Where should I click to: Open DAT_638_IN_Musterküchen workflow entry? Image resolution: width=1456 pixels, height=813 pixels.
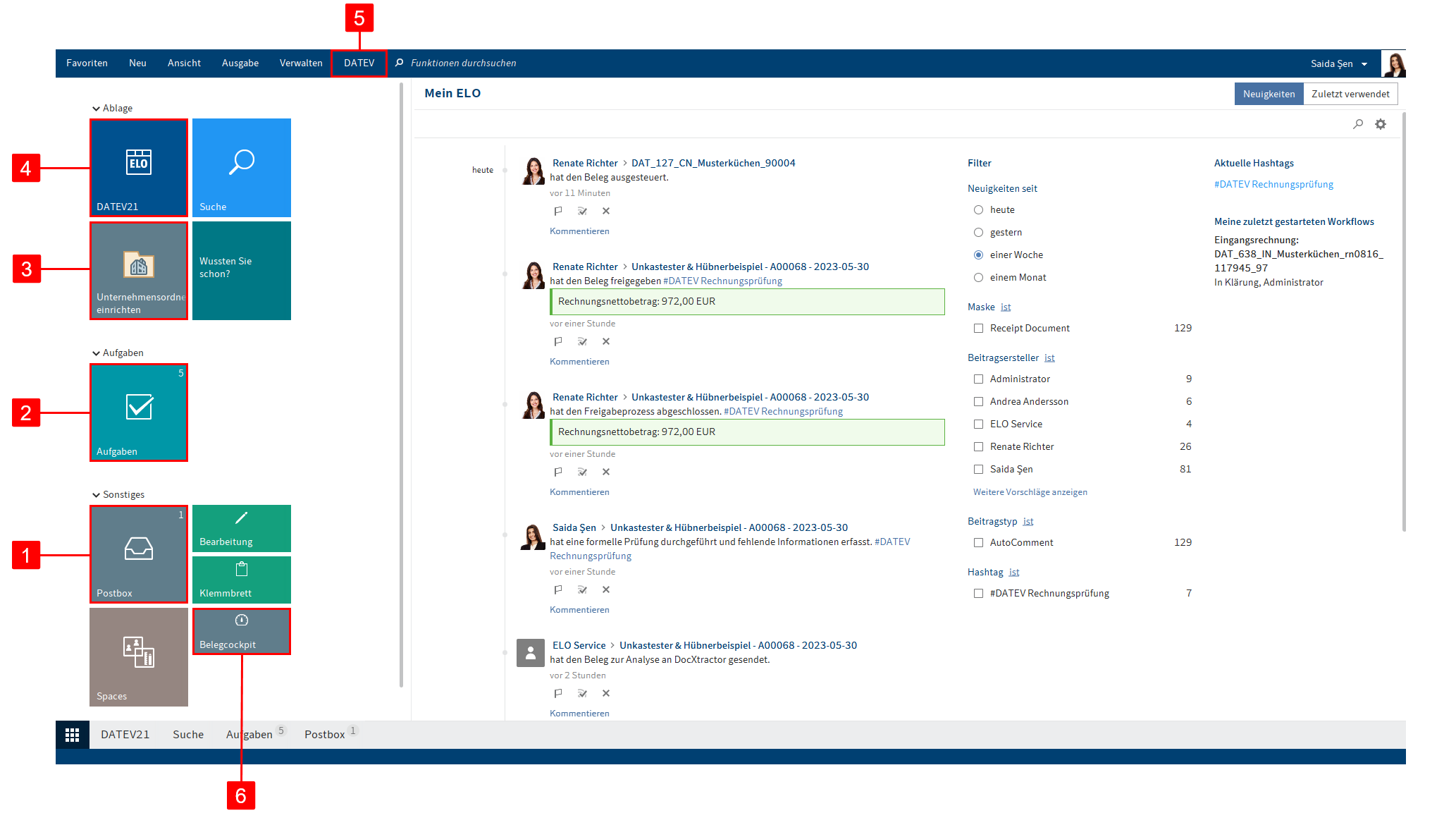1298,261
